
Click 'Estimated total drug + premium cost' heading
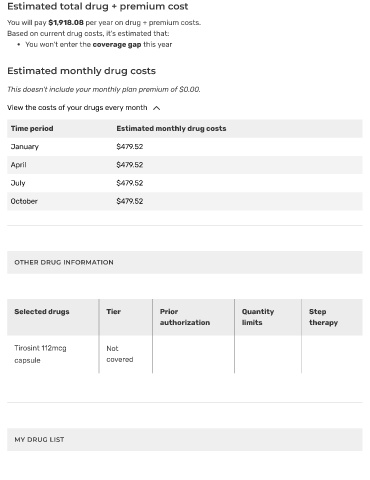tap(98, 6)
